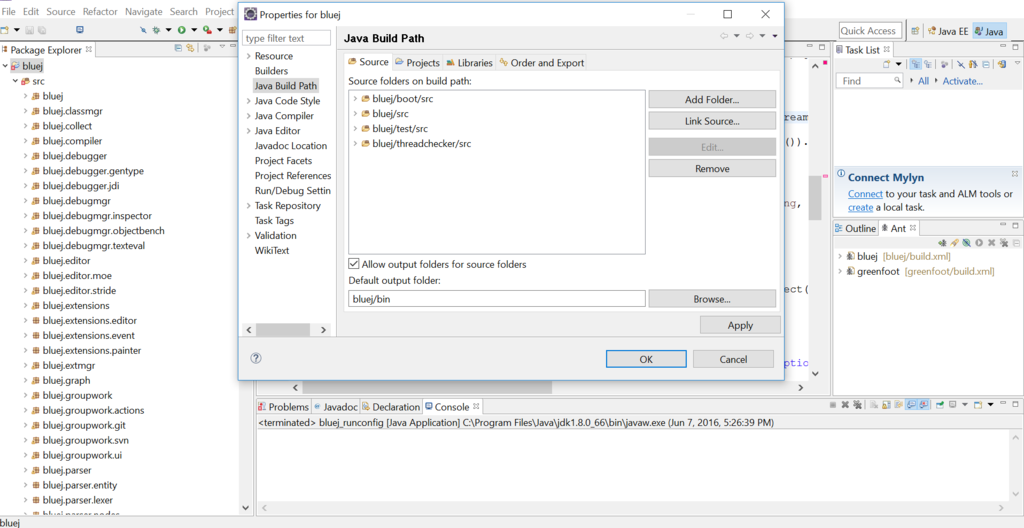Click the Quick Access search box
Image resolution: width=1024 pixels, height=528 pixels.
point(870,31)
